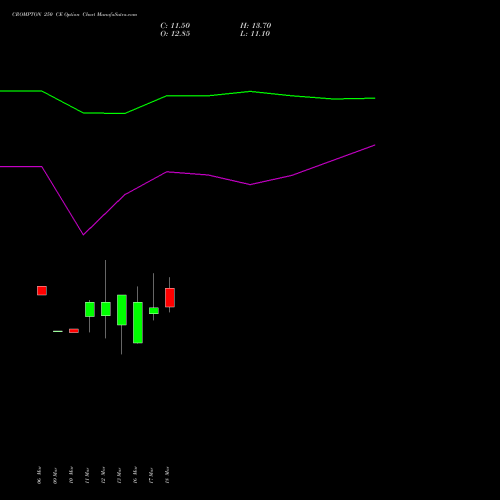The height and width of the screenshot is (500, 500).
Task: Click the '06 Mar' date axis label
Action: pyautogui.click(x=39, y=475)
